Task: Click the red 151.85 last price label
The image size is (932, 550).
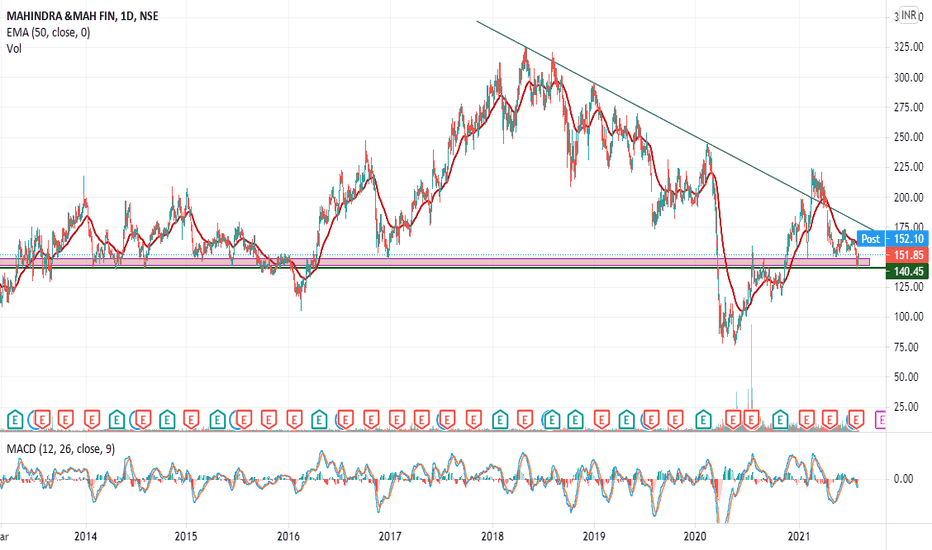Action: tap(907, 255)
